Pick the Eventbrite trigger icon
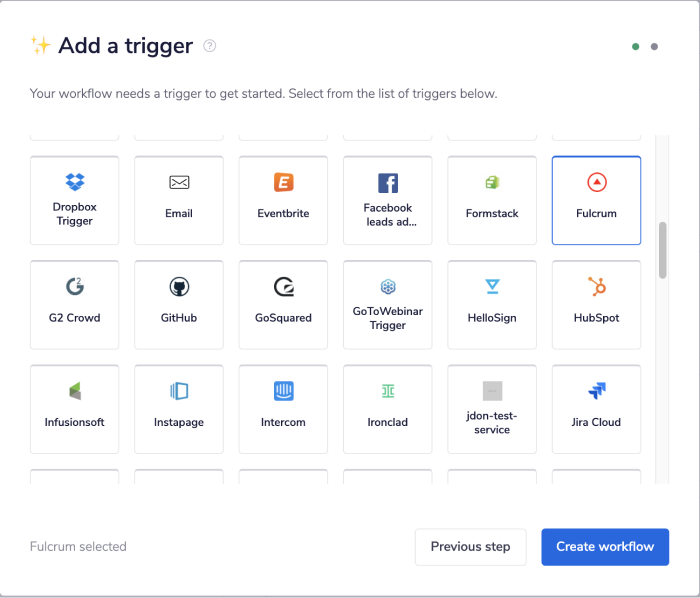Image resolution: width=700 pixels, height=598 pixels. pos(283,182)
